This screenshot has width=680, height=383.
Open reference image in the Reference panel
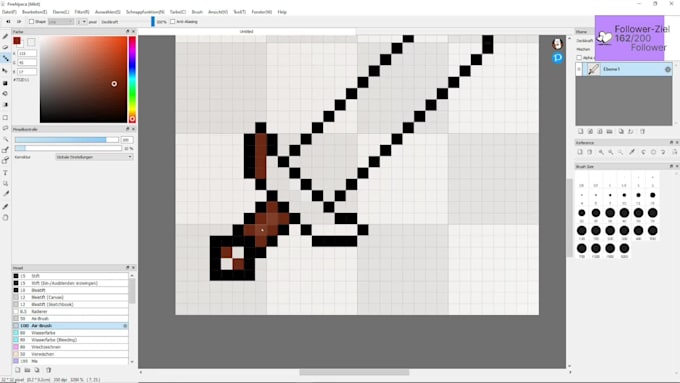(x=580, y=152)
